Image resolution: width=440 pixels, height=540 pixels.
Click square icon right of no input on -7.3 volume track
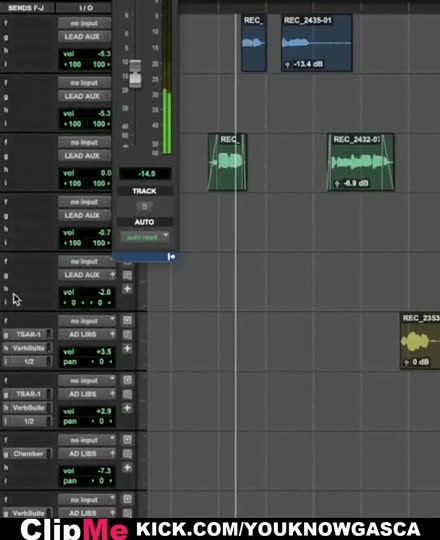coord(127,439)
